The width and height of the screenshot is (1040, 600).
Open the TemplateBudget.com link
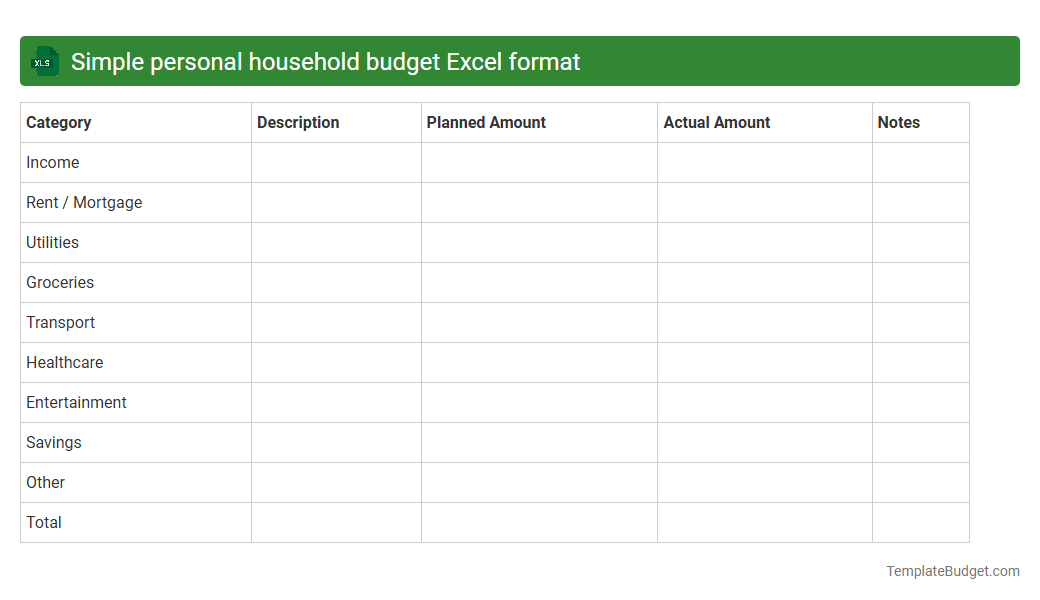pyautogui.click(x=952, y=571)
